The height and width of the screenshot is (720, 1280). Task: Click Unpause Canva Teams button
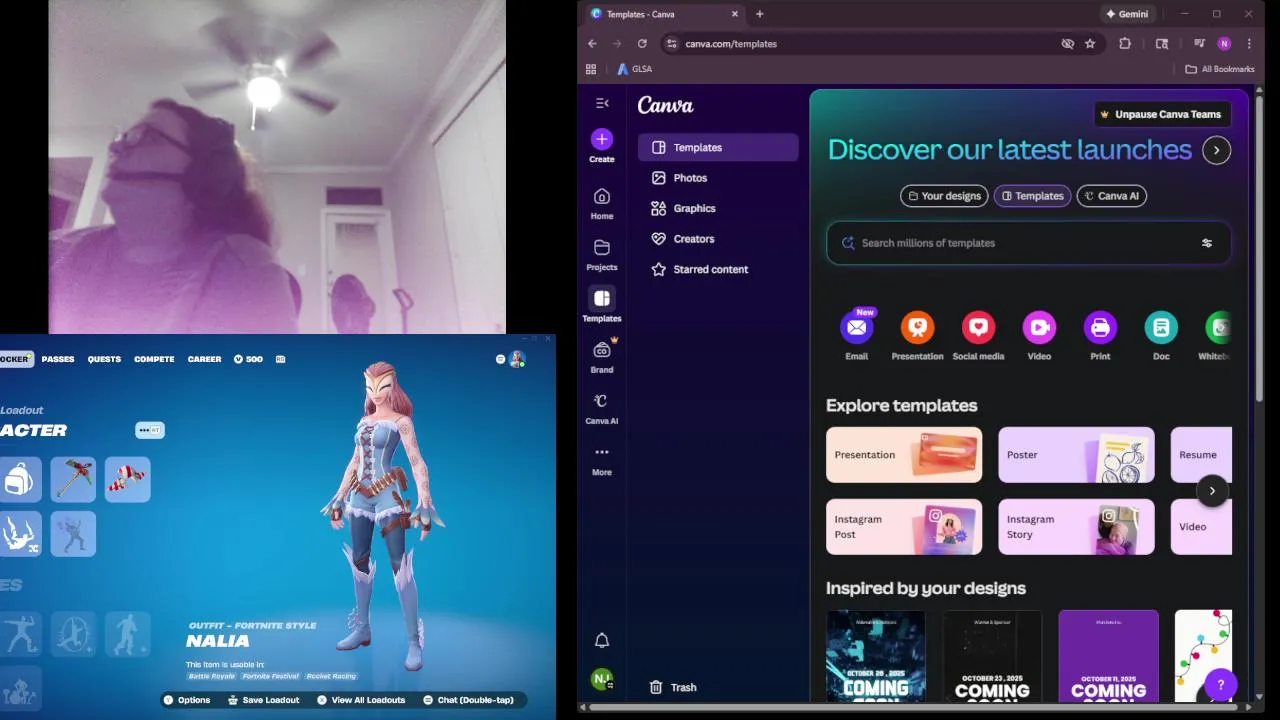1160,114
